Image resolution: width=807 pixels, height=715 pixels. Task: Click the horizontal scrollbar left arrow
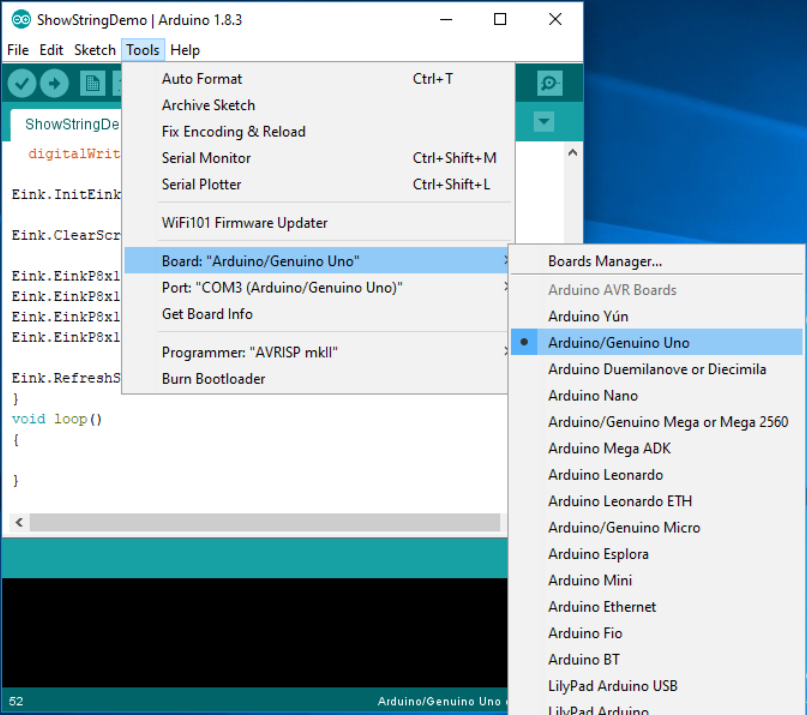pos(19,522)
